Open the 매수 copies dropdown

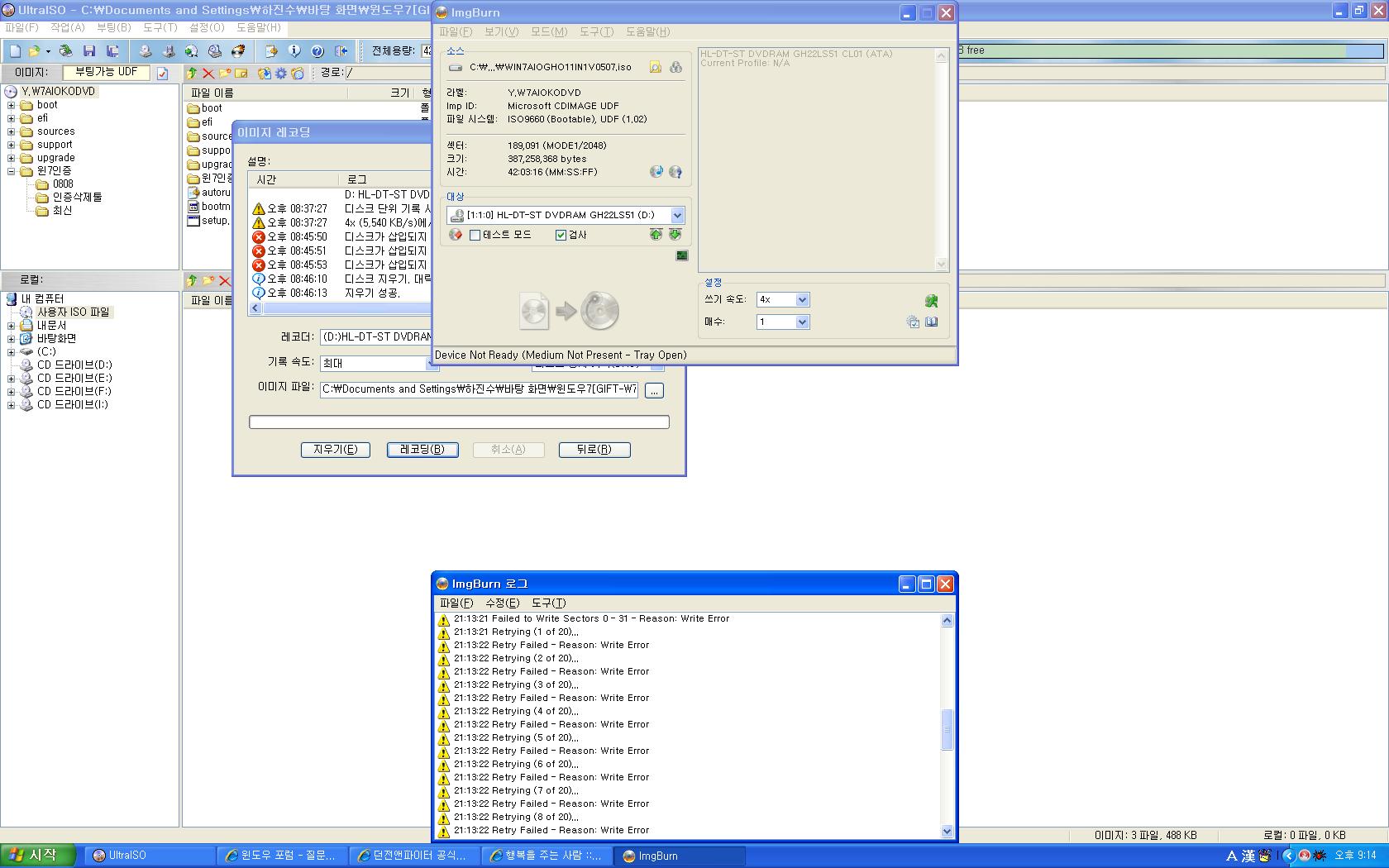[802, 322]
